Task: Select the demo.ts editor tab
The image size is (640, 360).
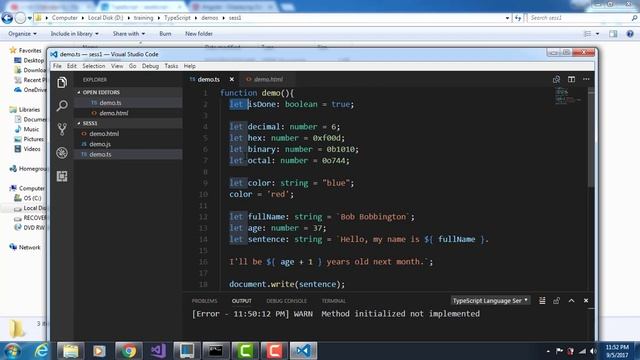Action: pyautogui.click(x=205, y=79)
